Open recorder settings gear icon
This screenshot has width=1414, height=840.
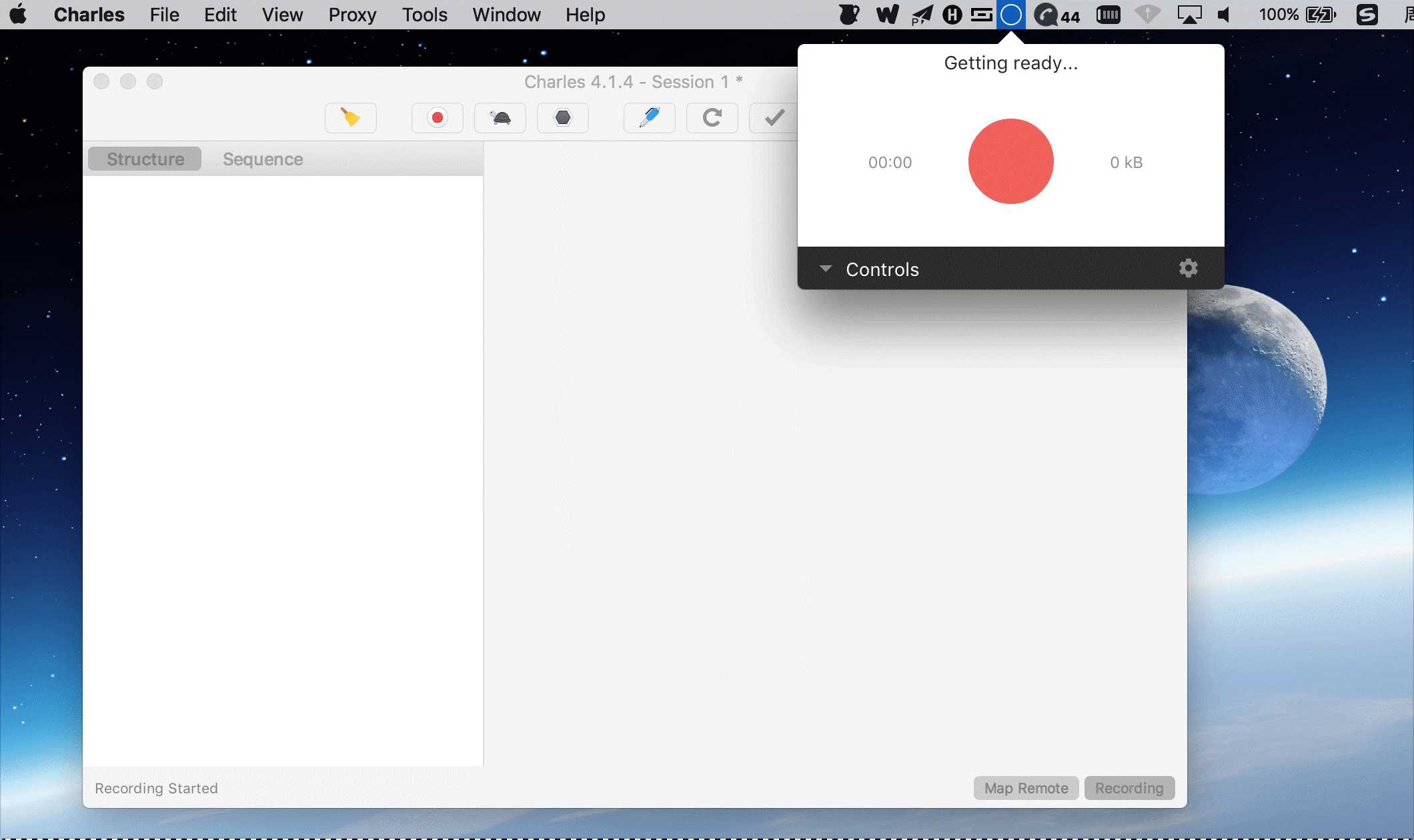click(x=1188, y=268)
